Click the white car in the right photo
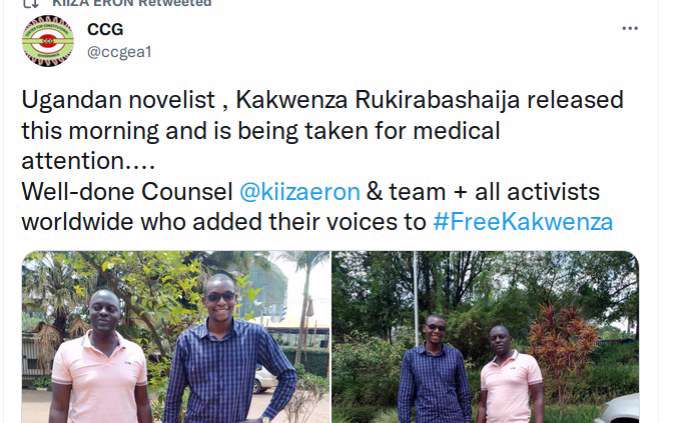The width and height of the screenshot is (691, 423). (621, 409)
